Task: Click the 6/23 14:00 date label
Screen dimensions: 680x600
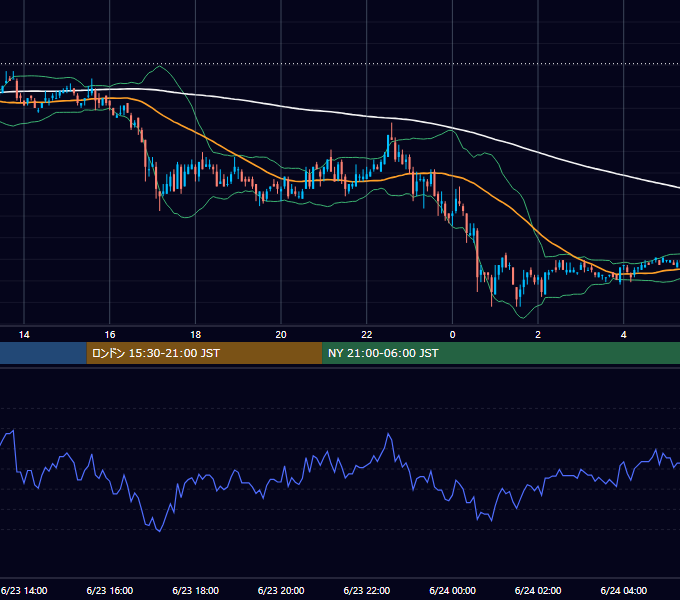Action: (24, 590)
